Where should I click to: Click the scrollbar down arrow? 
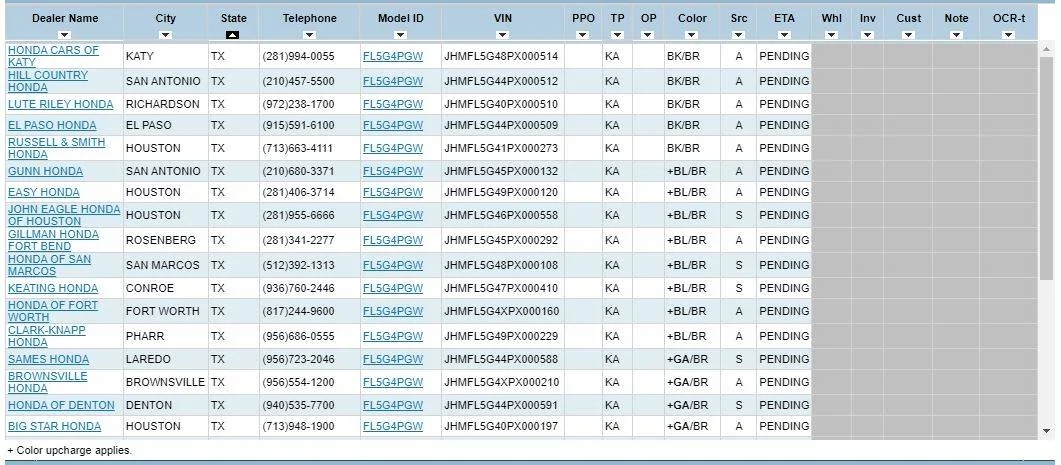pos(1047,430)
